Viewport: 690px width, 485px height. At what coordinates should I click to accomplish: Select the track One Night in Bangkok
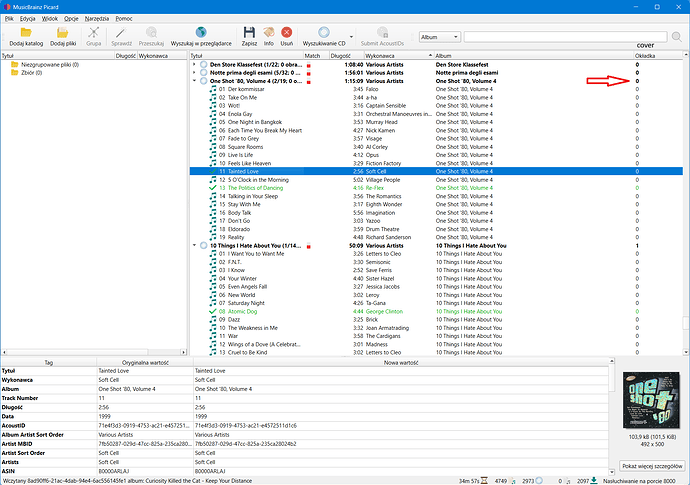pos(436,122)
